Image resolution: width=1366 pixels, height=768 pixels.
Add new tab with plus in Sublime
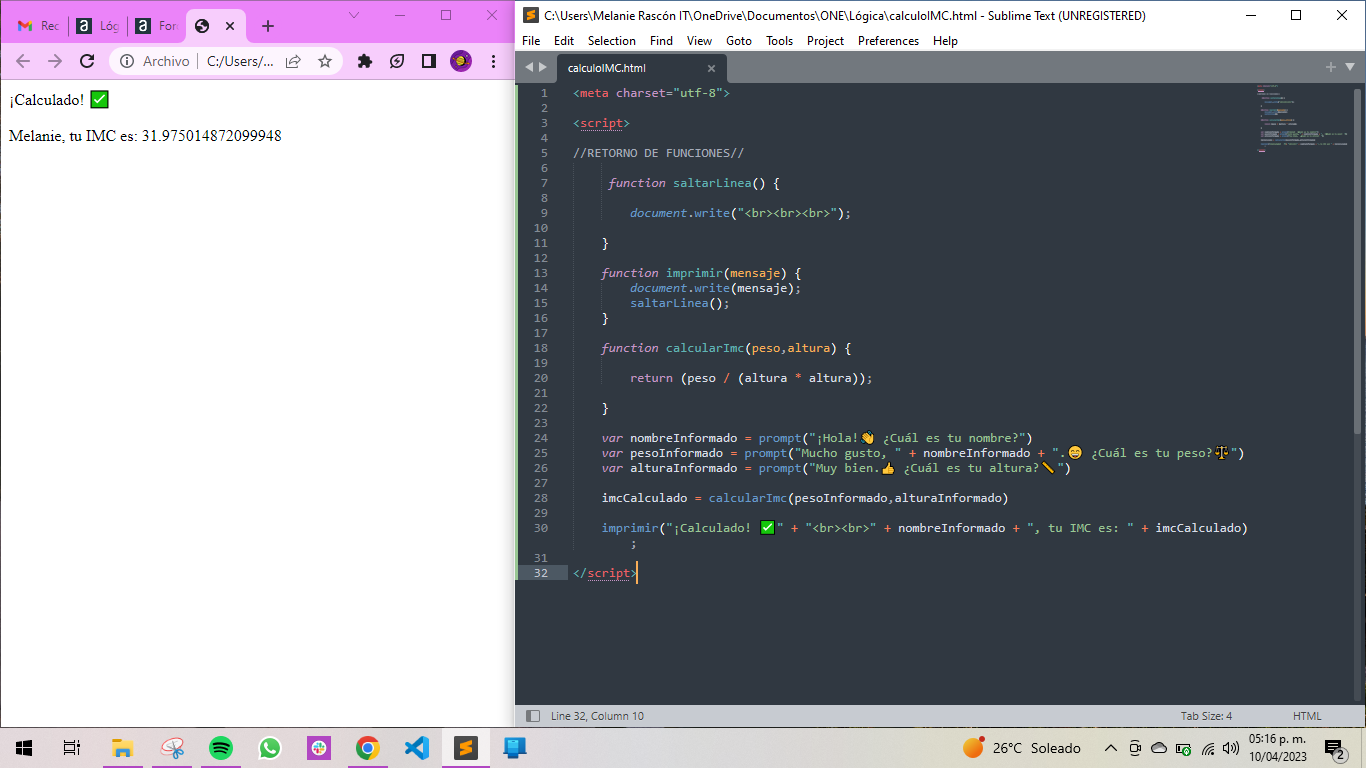coord(1331,67)
